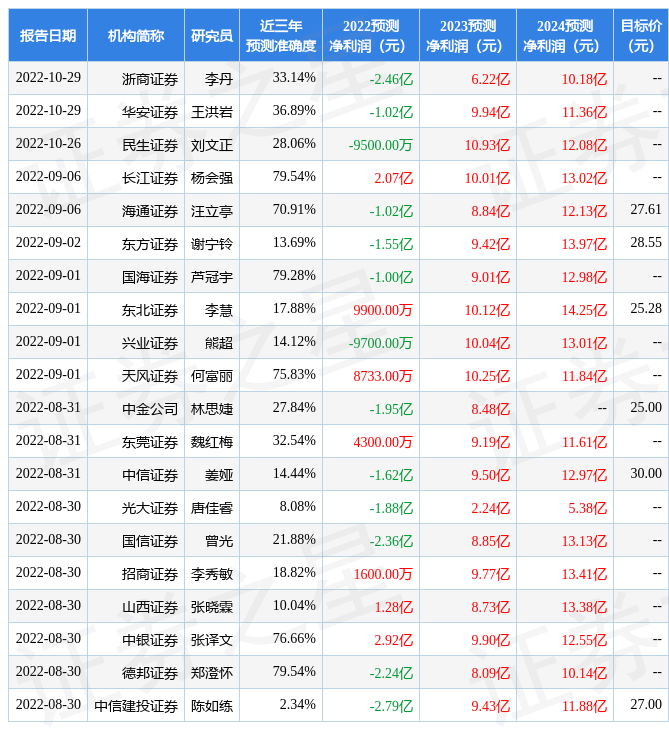Click accuracy value 70.91%
The image size is (669, 730).
[x=294, y=210]
